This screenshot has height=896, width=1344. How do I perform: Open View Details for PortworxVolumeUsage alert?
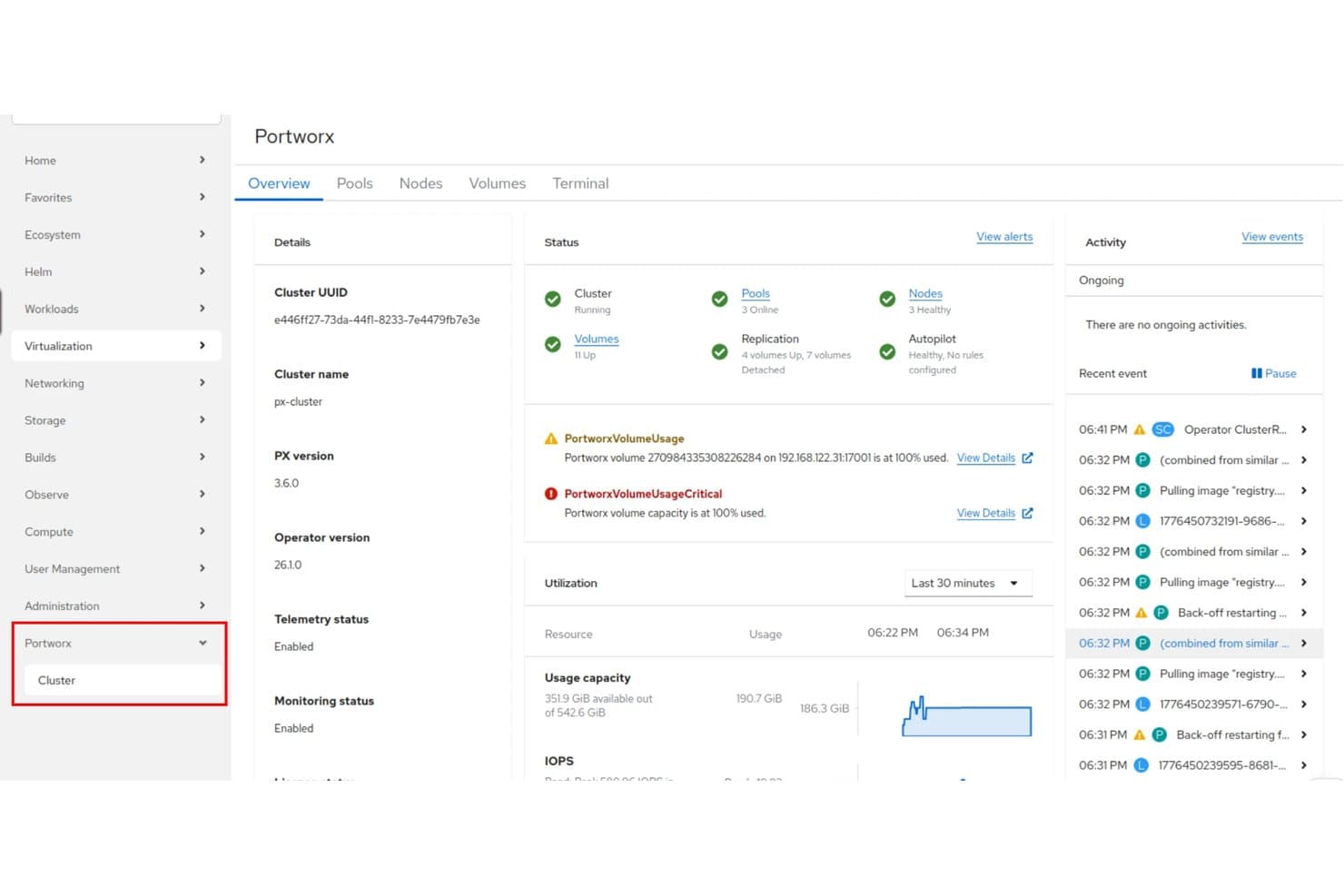(986, 458)
